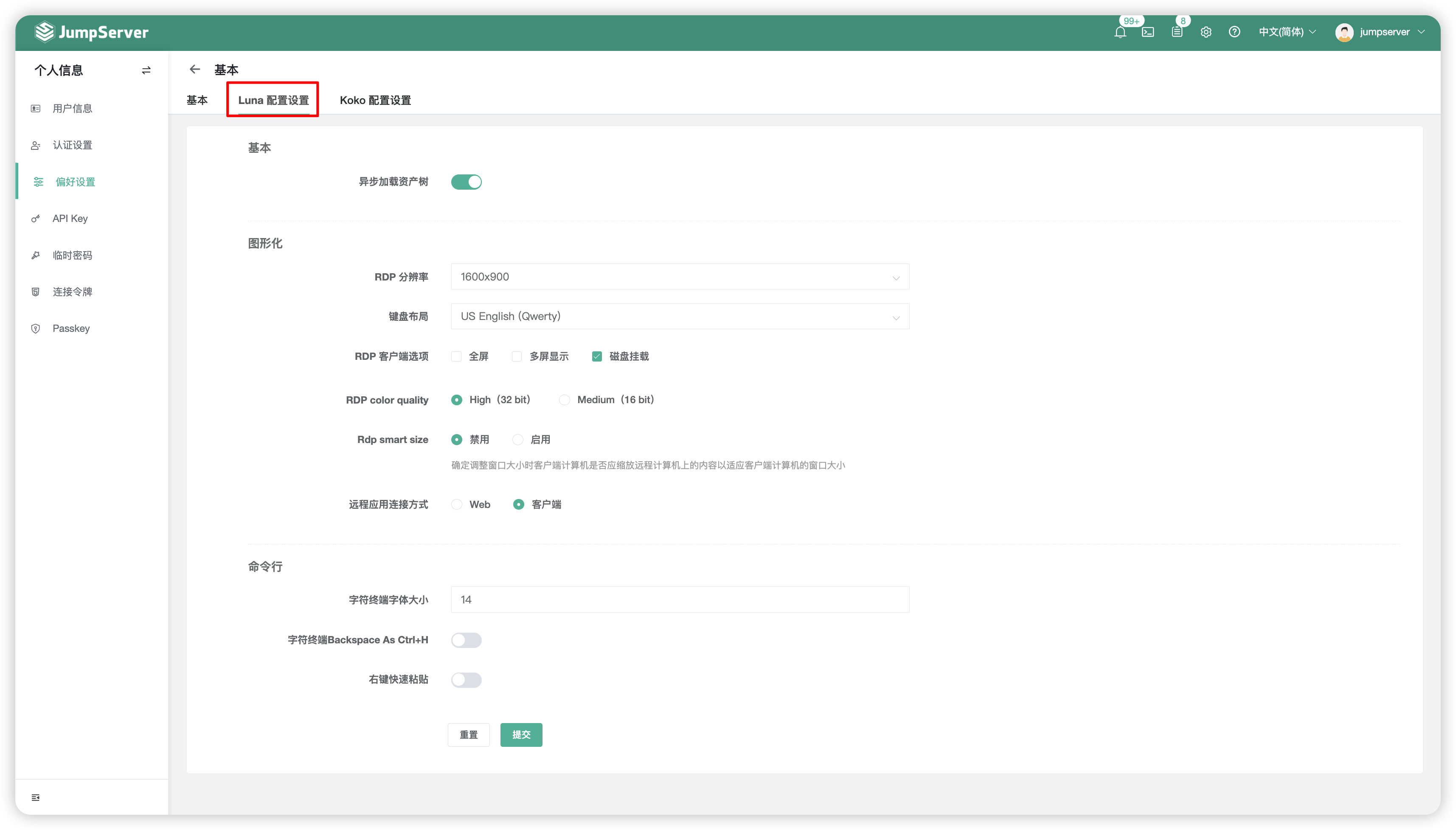The image size is (1456, 830).
Task: Switch to the Luna 配置设置 tab
Action: pyautogui.click(x=273, y=100)
